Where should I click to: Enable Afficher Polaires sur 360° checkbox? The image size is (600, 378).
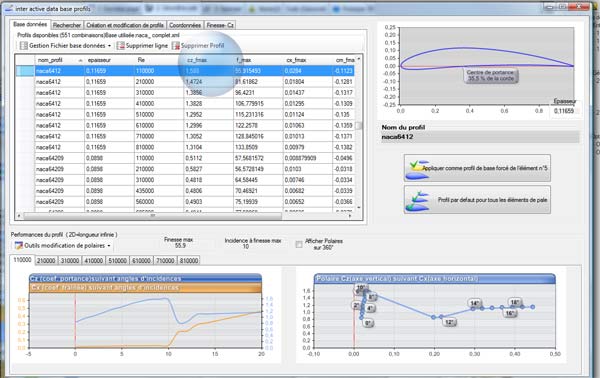pyautogui.click(x=299, y=244)
